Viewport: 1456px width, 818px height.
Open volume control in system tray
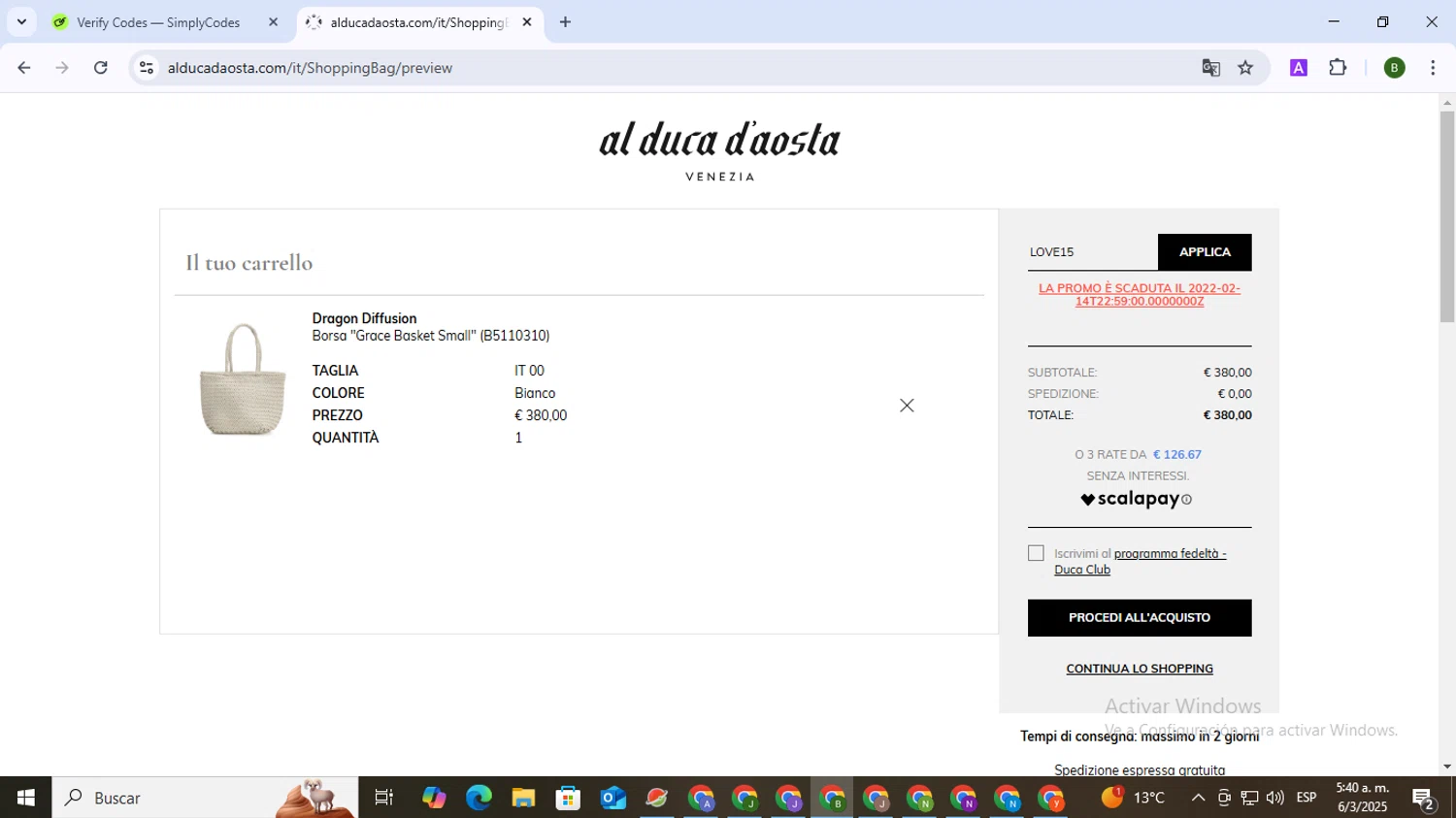(x=1274, y=798)
